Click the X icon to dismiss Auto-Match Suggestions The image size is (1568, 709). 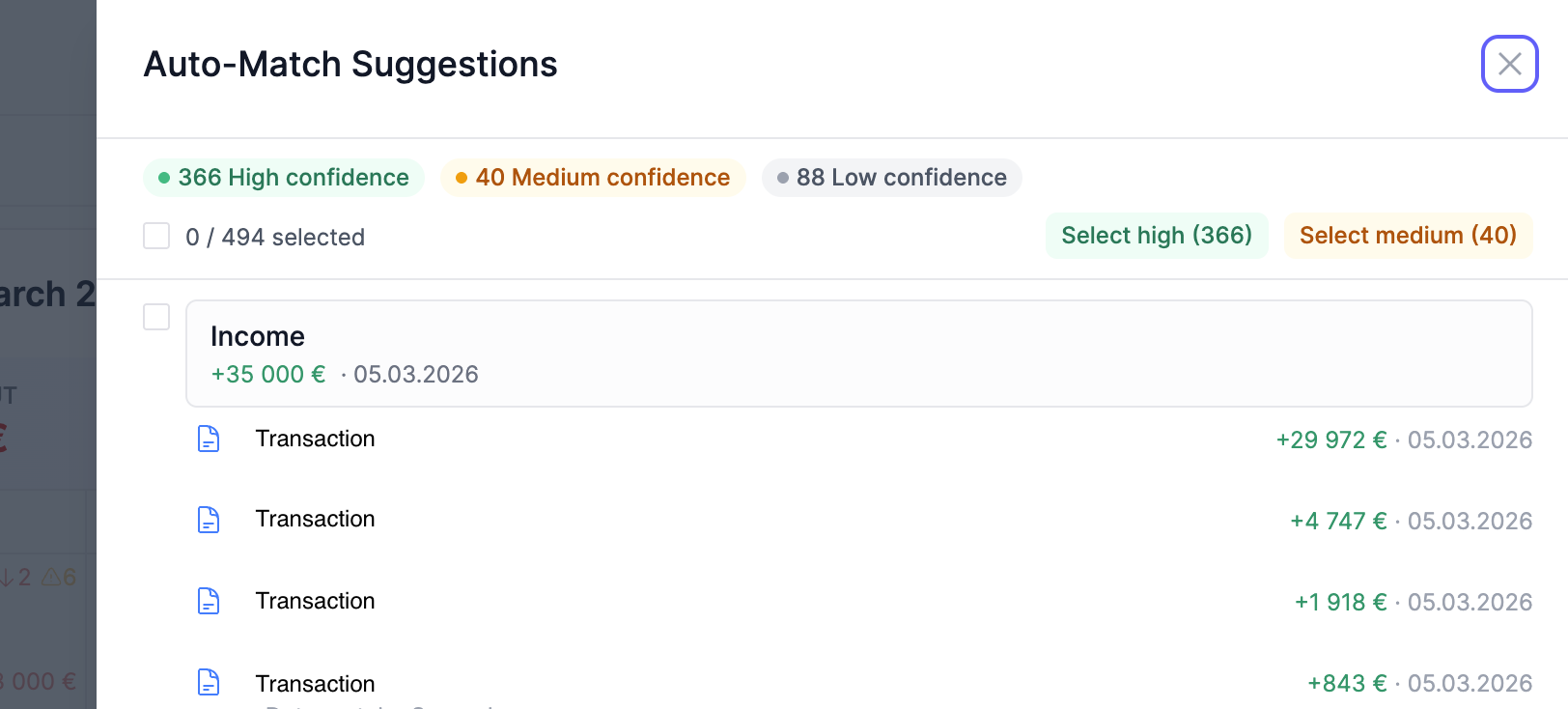[x=1509, y=64]
